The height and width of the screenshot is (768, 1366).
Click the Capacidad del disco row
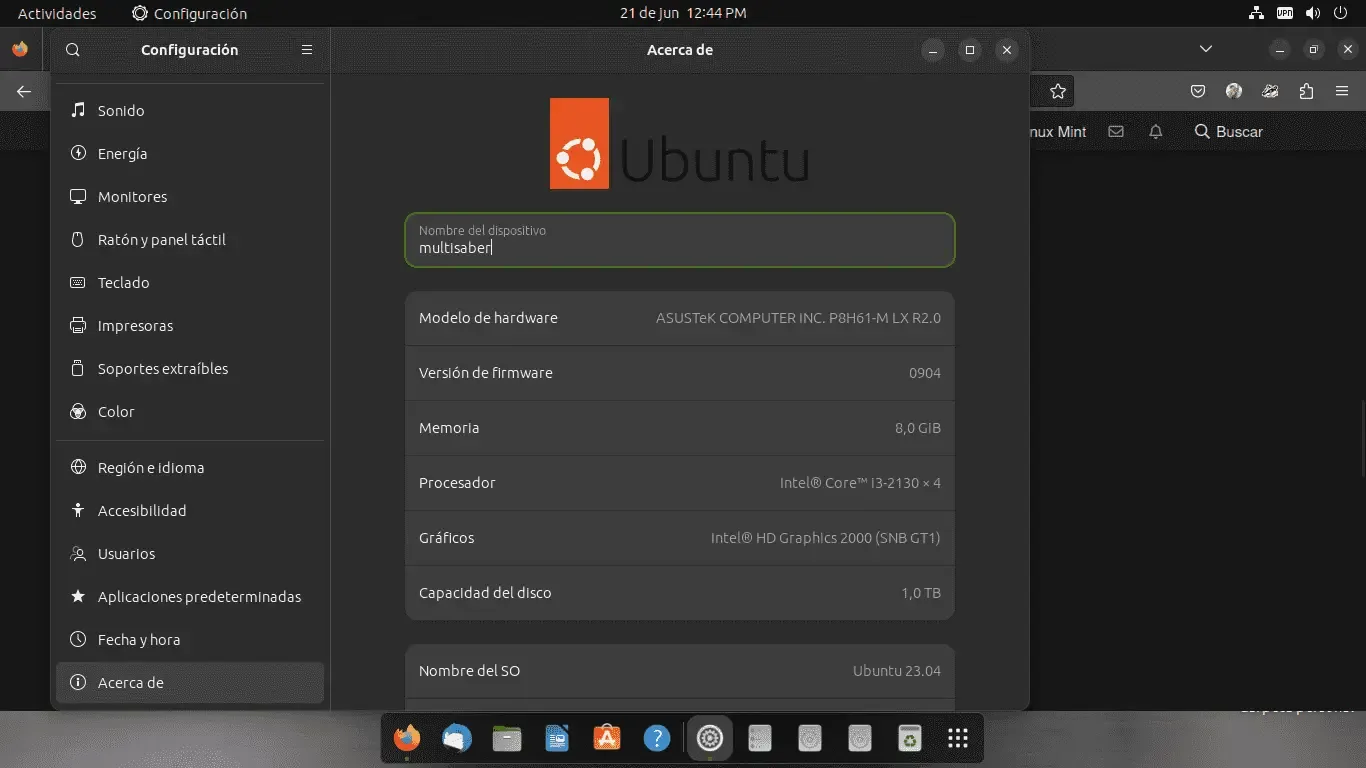coord(680,593)
